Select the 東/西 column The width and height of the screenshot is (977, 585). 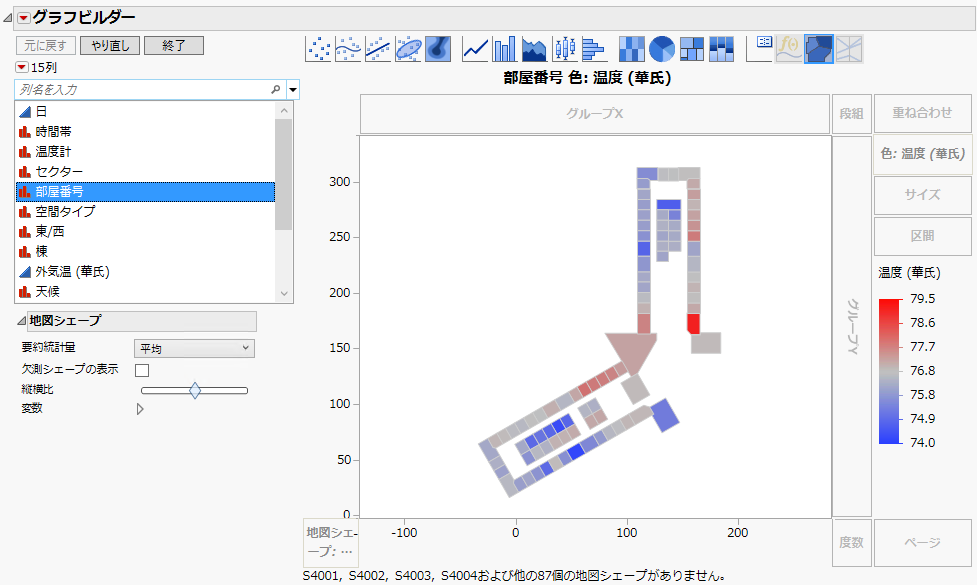tap(145, 231)
